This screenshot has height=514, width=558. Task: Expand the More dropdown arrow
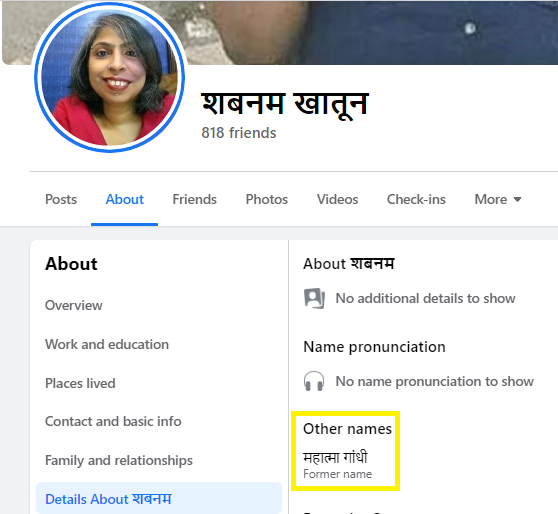pos(517,200)
